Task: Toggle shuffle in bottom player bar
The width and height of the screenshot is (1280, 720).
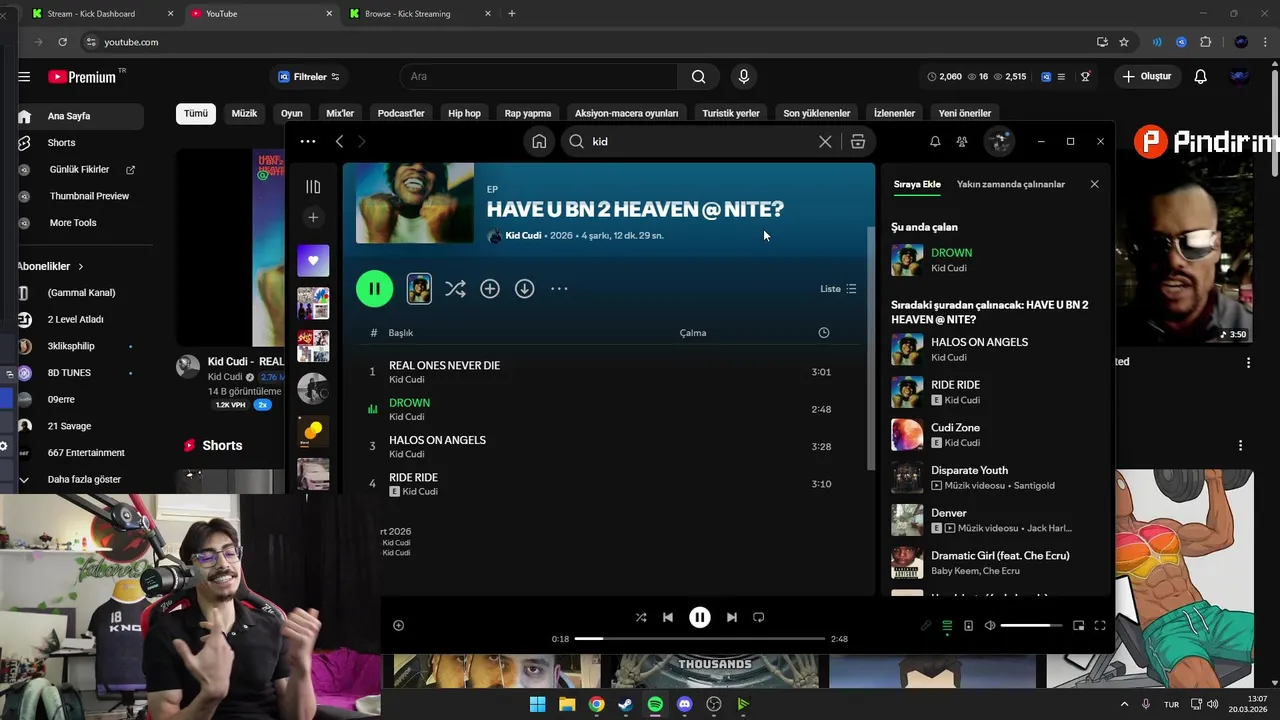Action: click(641, 618)
